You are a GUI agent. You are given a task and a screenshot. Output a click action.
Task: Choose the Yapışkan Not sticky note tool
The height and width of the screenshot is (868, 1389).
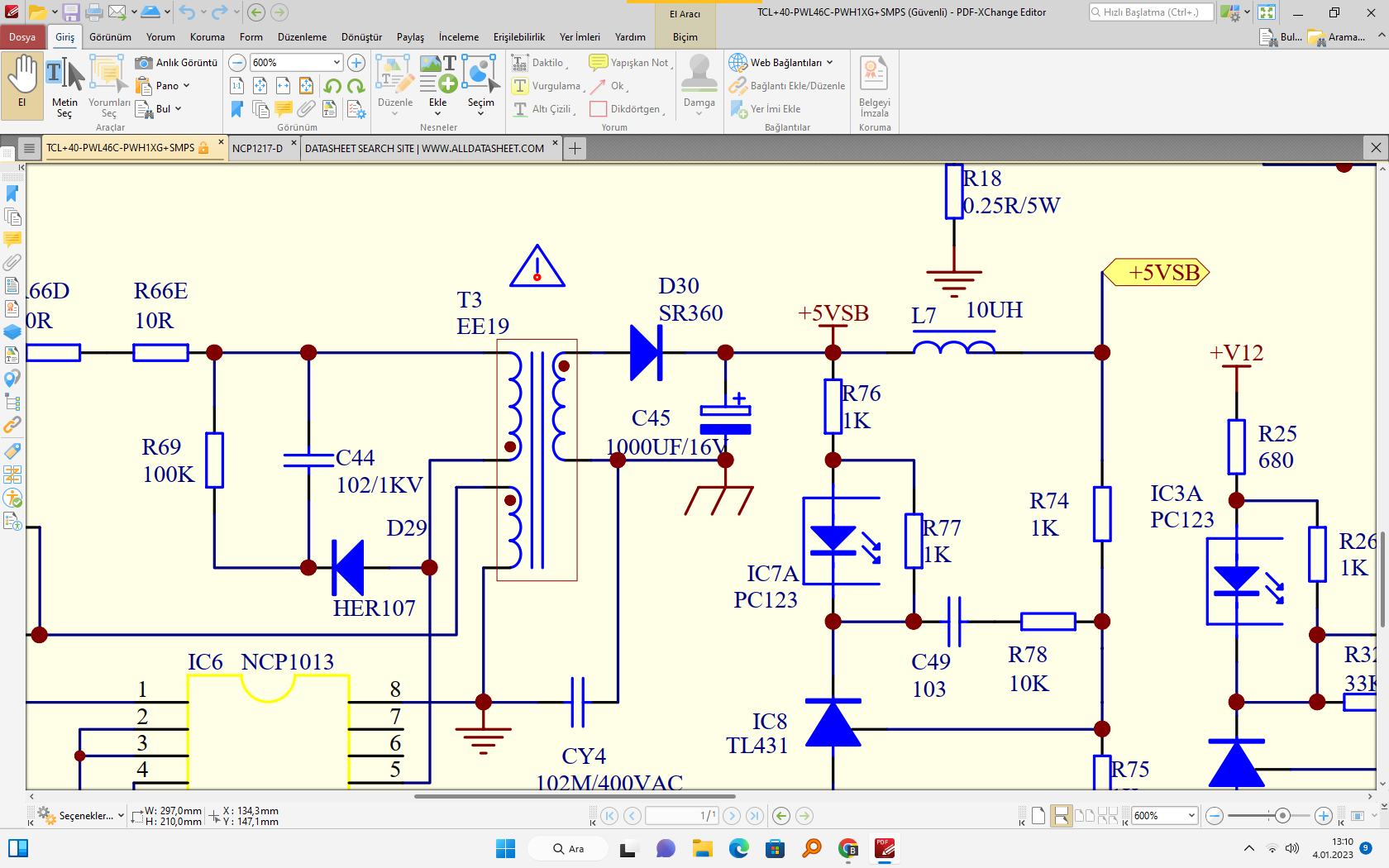pos(631,63)
